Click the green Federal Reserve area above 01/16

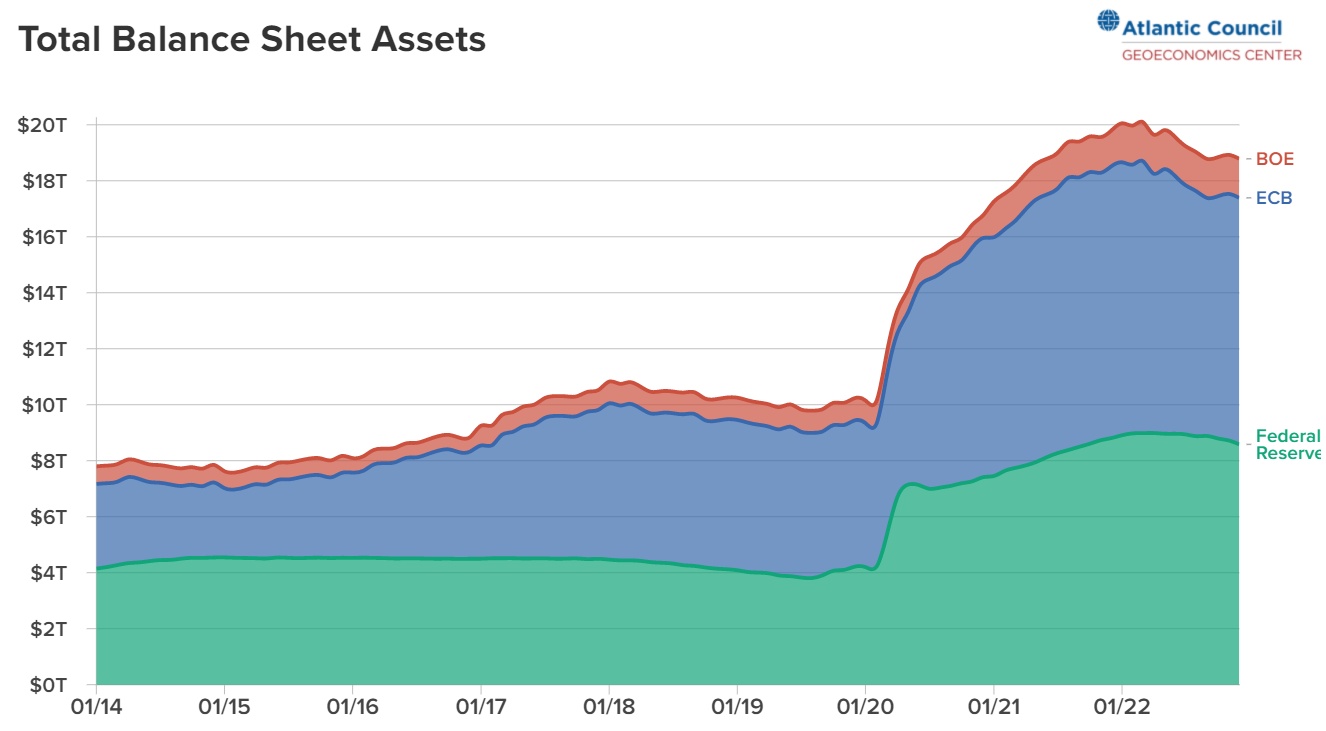click(352, 620)
